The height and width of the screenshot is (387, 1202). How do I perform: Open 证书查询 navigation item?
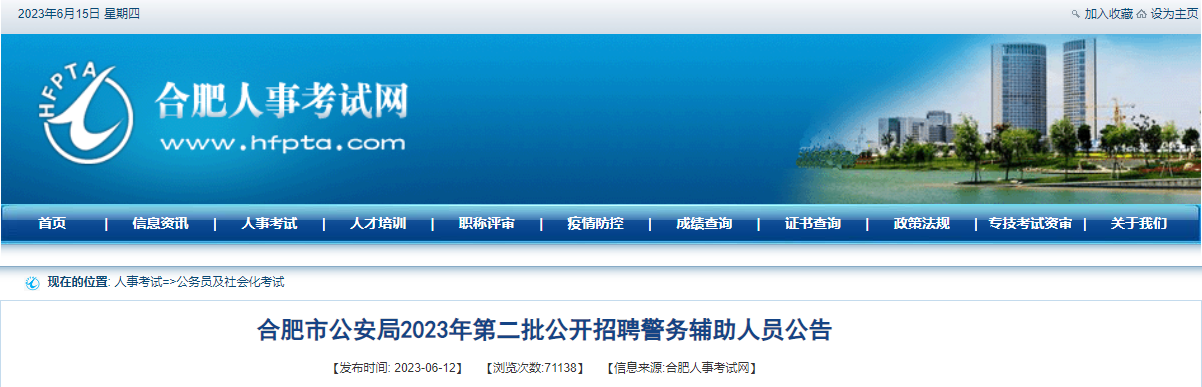pyautogui.click(x=813, y=224)
